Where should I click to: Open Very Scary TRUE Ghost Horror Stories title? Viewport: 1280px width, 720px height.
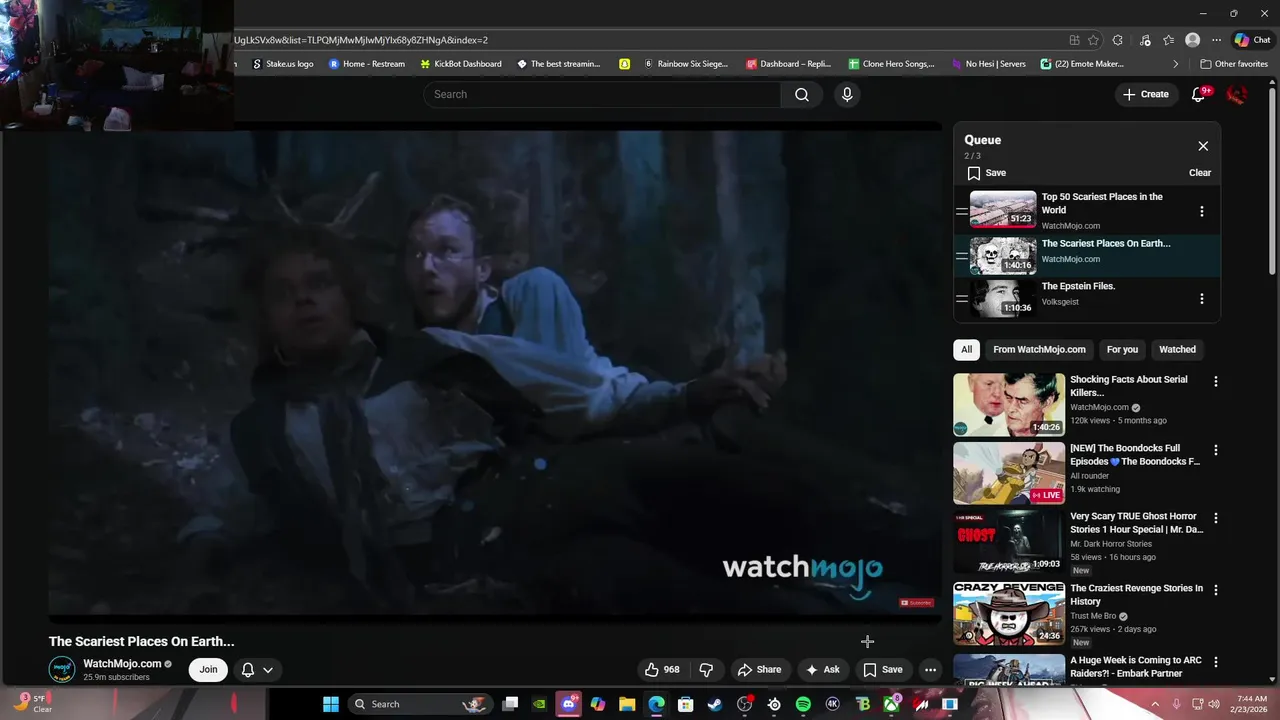coord(1137,523)
